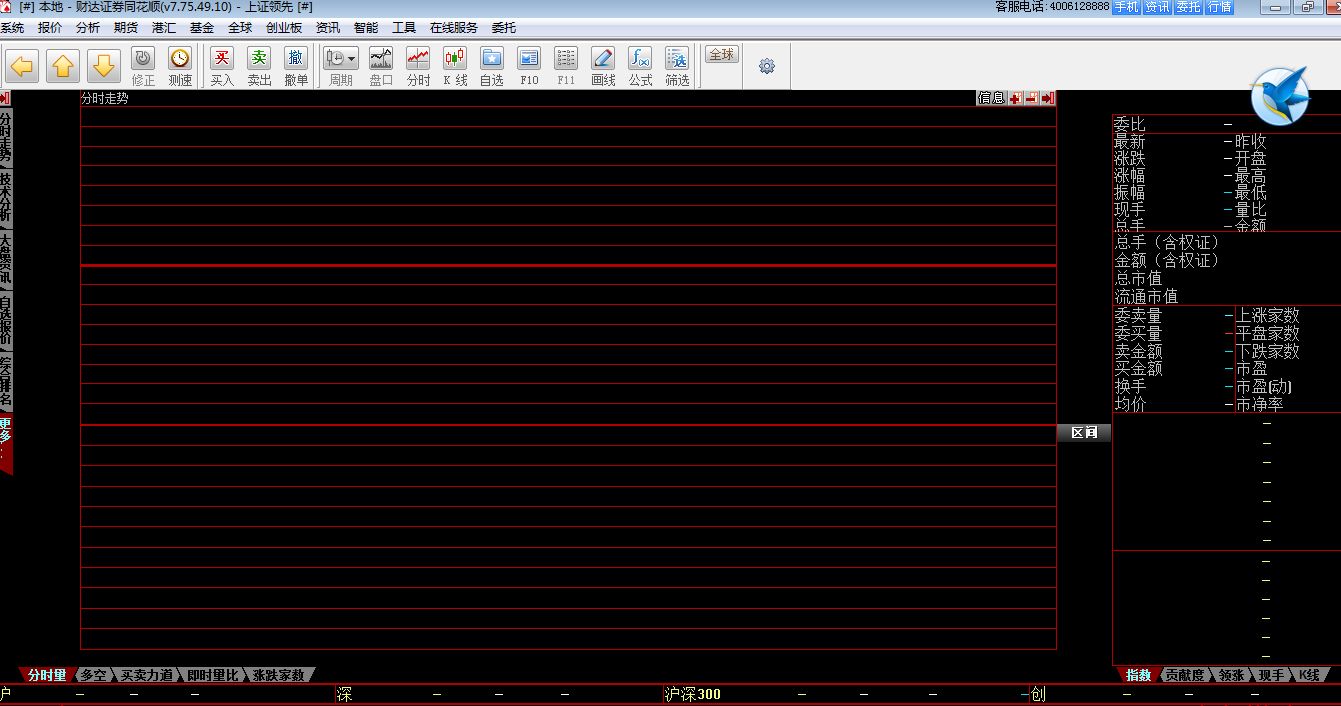Viewport: 1341px width, 706px height.
Task: Switch to the 多空 bottom tab
Action: point(93,675)
